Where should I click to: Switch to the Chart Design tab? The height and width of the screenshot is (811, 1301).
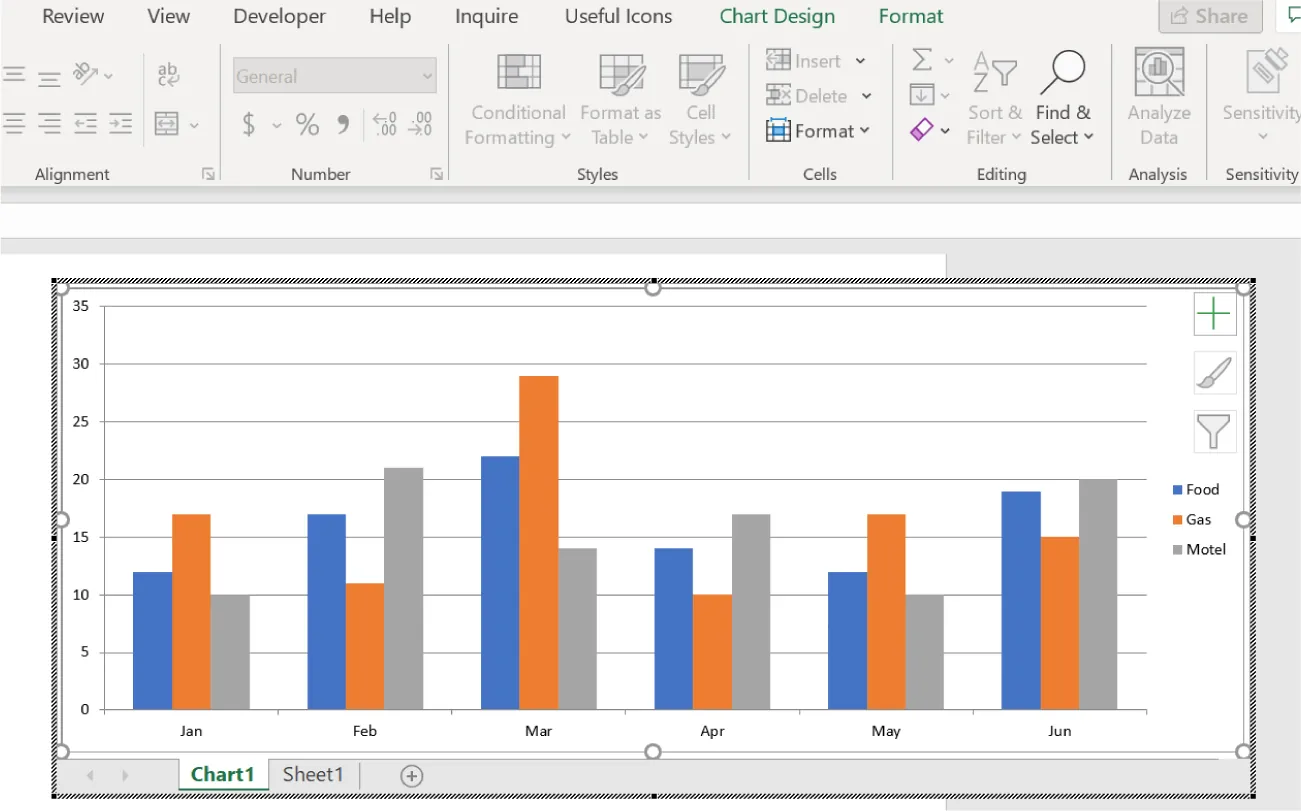[x=777, y=16]
